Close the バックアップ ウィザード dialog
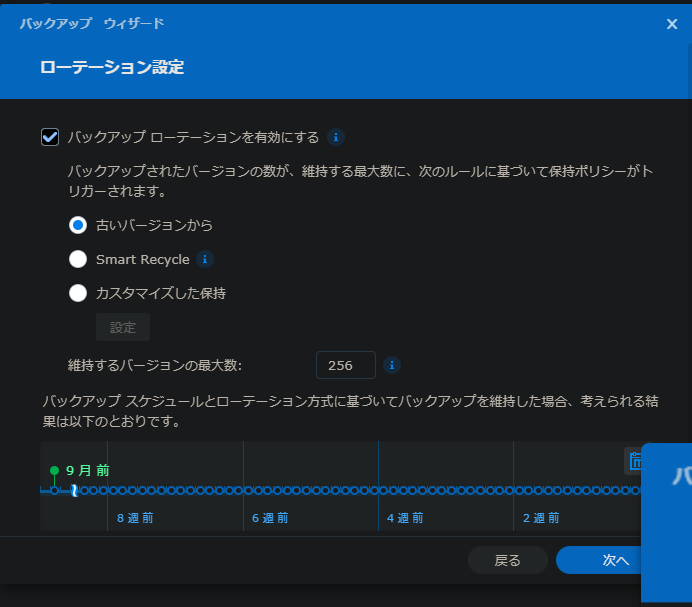692x607 pixels. [672, 24]
